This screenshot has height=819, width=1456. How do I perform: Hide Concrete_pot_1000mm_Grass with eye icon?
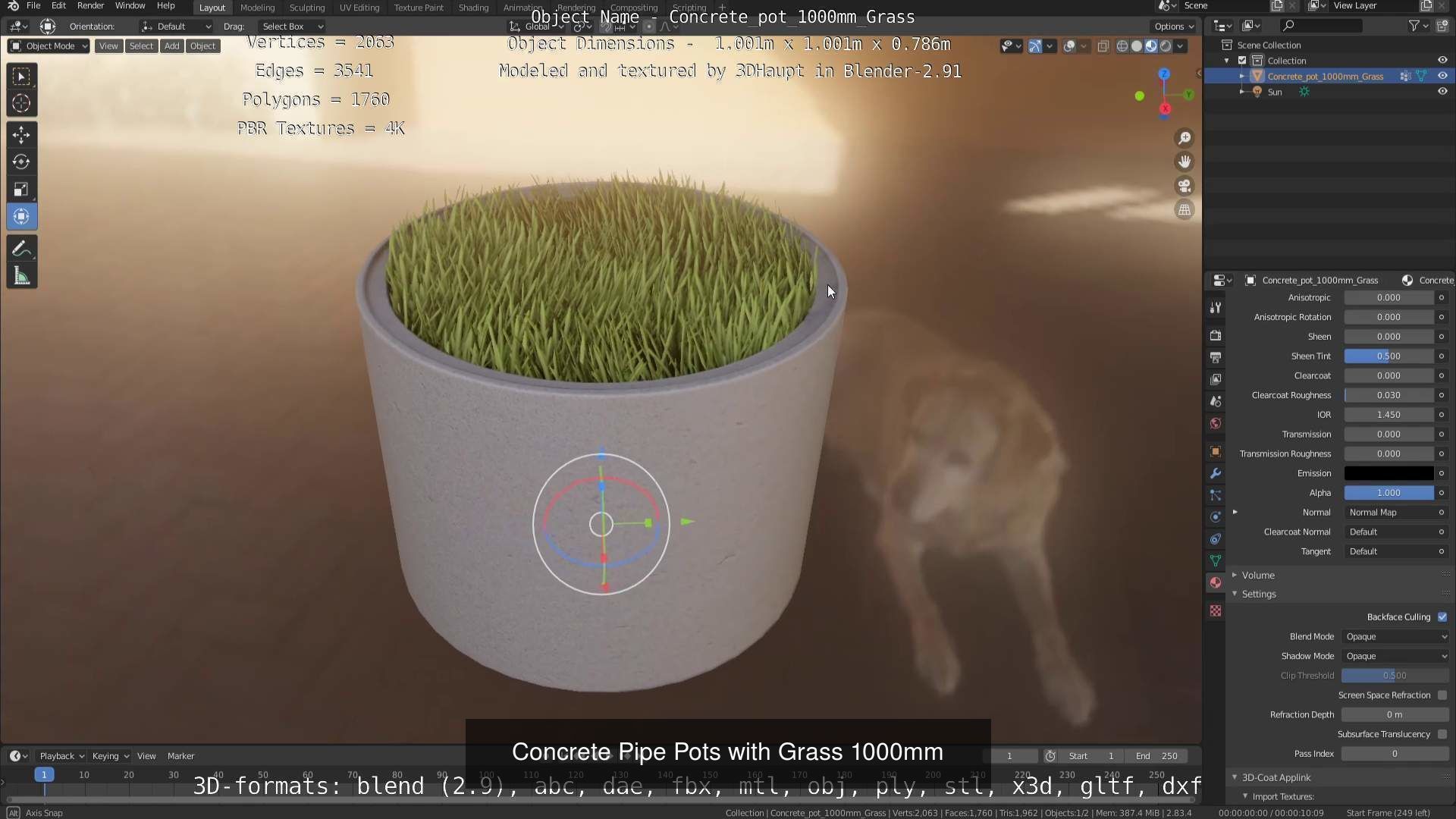click(x=1442, y=76)
